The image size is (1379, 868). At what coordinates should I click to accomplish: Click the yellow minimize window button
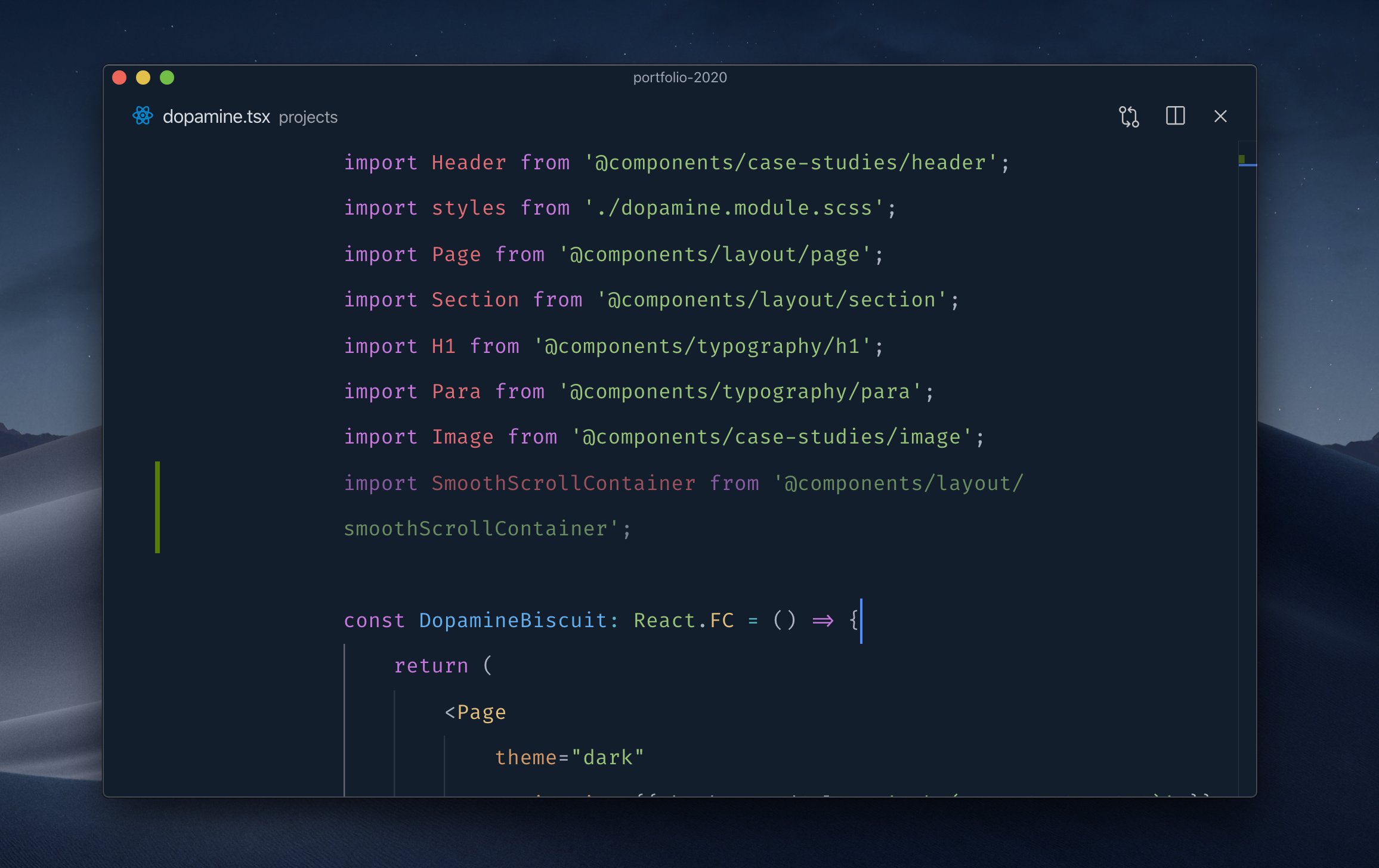point(143,77)
